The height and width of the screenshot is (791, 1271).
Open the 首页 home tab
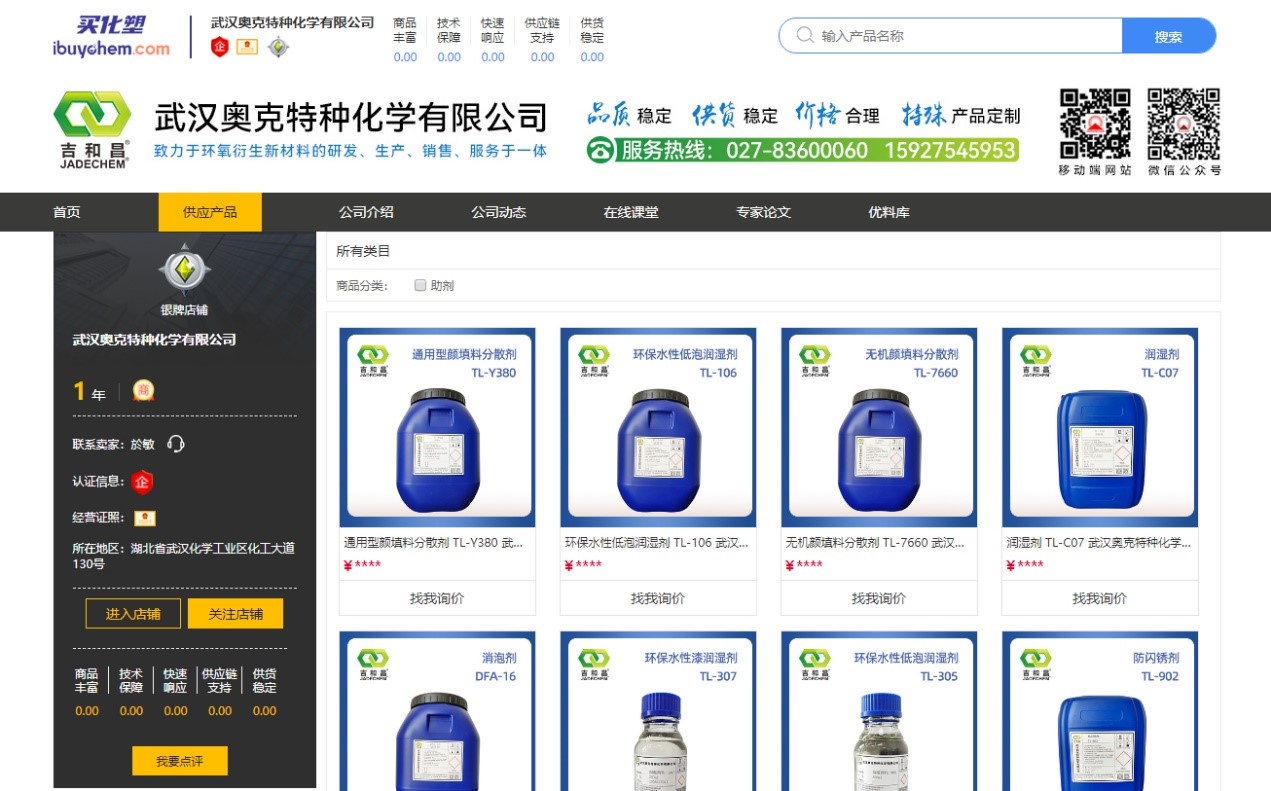(67, 212)
